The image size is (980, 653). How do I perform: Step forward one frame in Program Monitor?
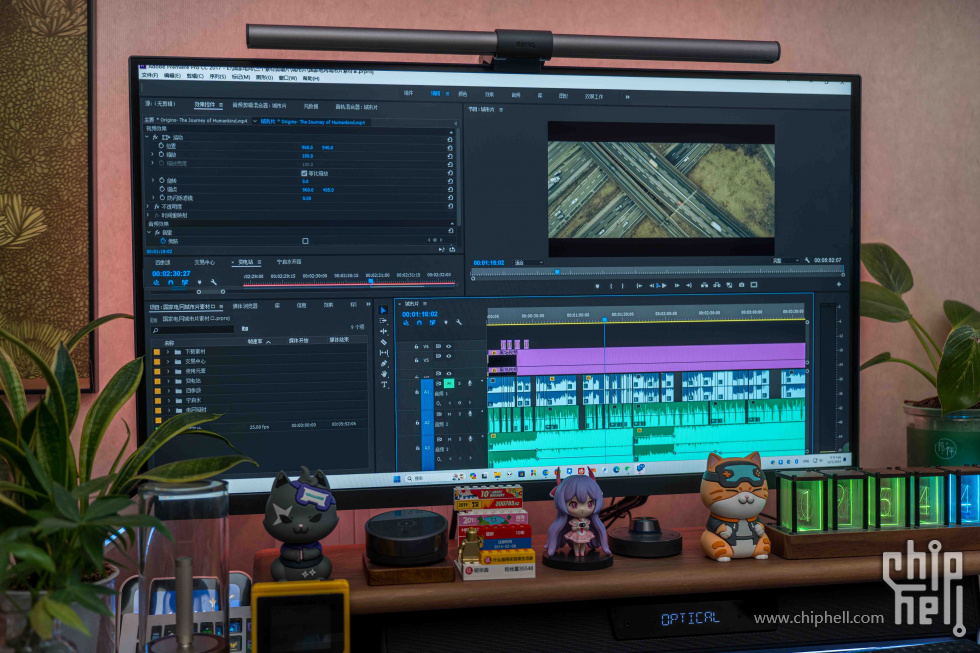pyautogui.click(x=676, y=286)
